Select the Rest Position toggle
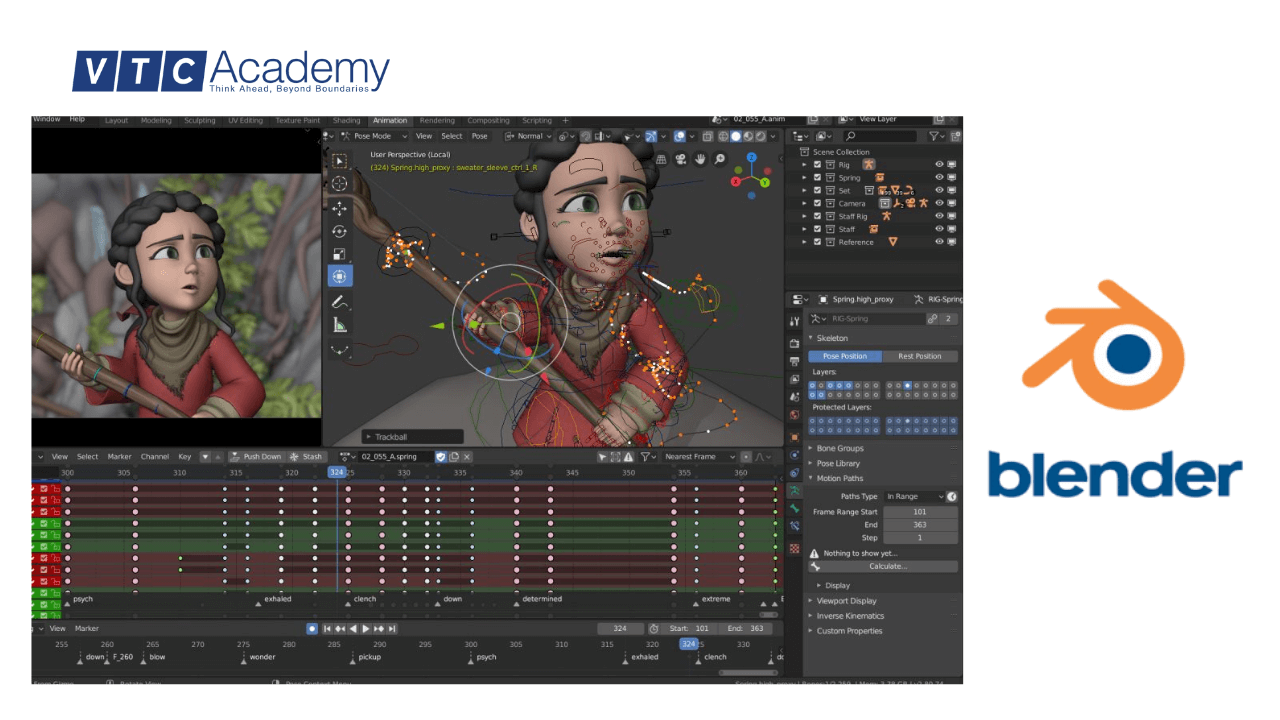 point(920,356)
